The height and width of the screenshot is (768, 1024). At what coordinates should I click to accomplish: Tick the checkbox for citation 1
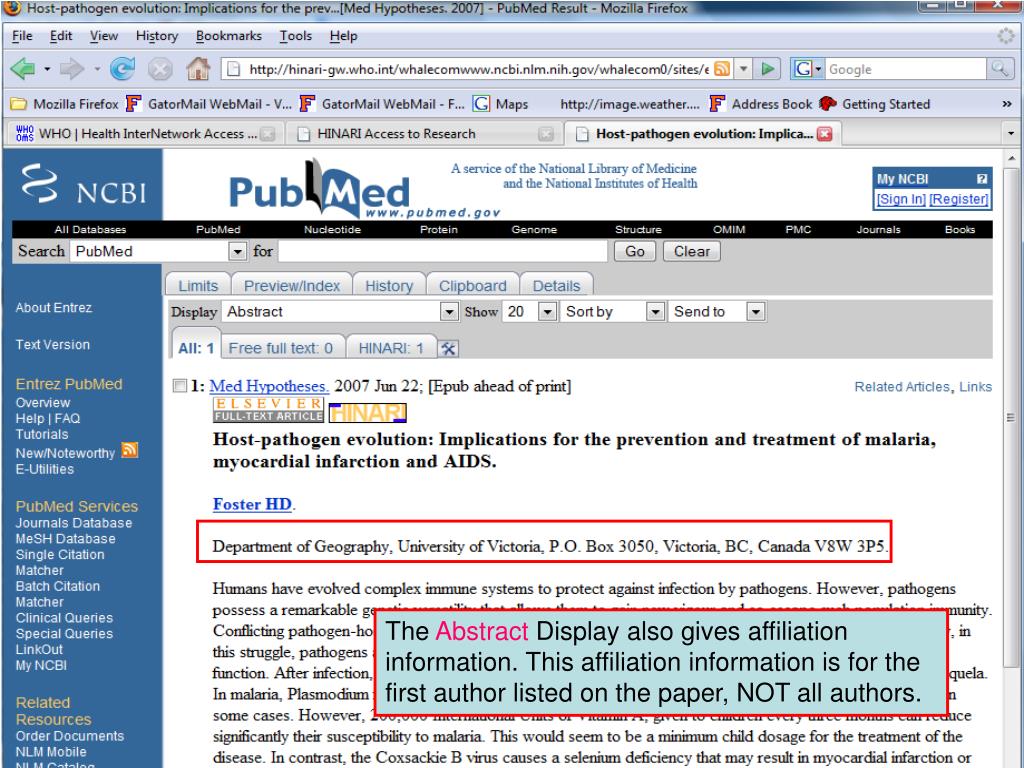180,386
